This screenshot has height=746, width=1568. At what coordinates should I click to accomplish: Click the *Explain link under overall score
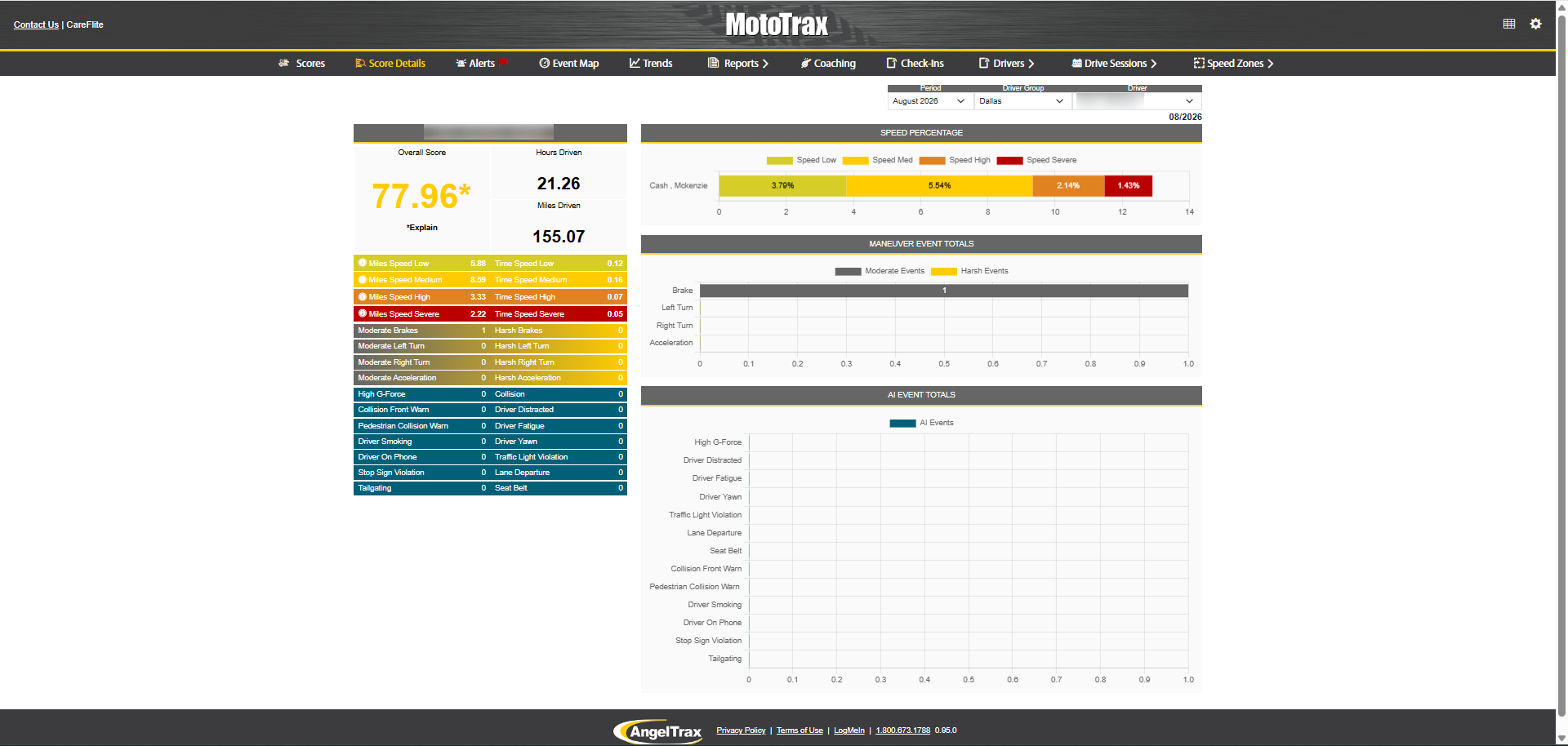pos(422,228)
